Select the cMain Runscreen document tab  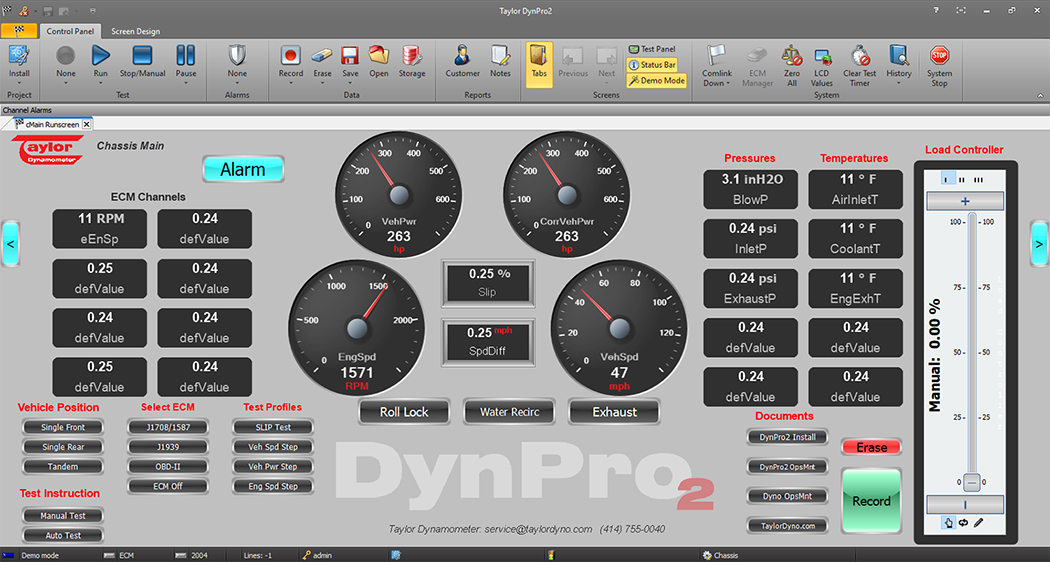point(51,124)
